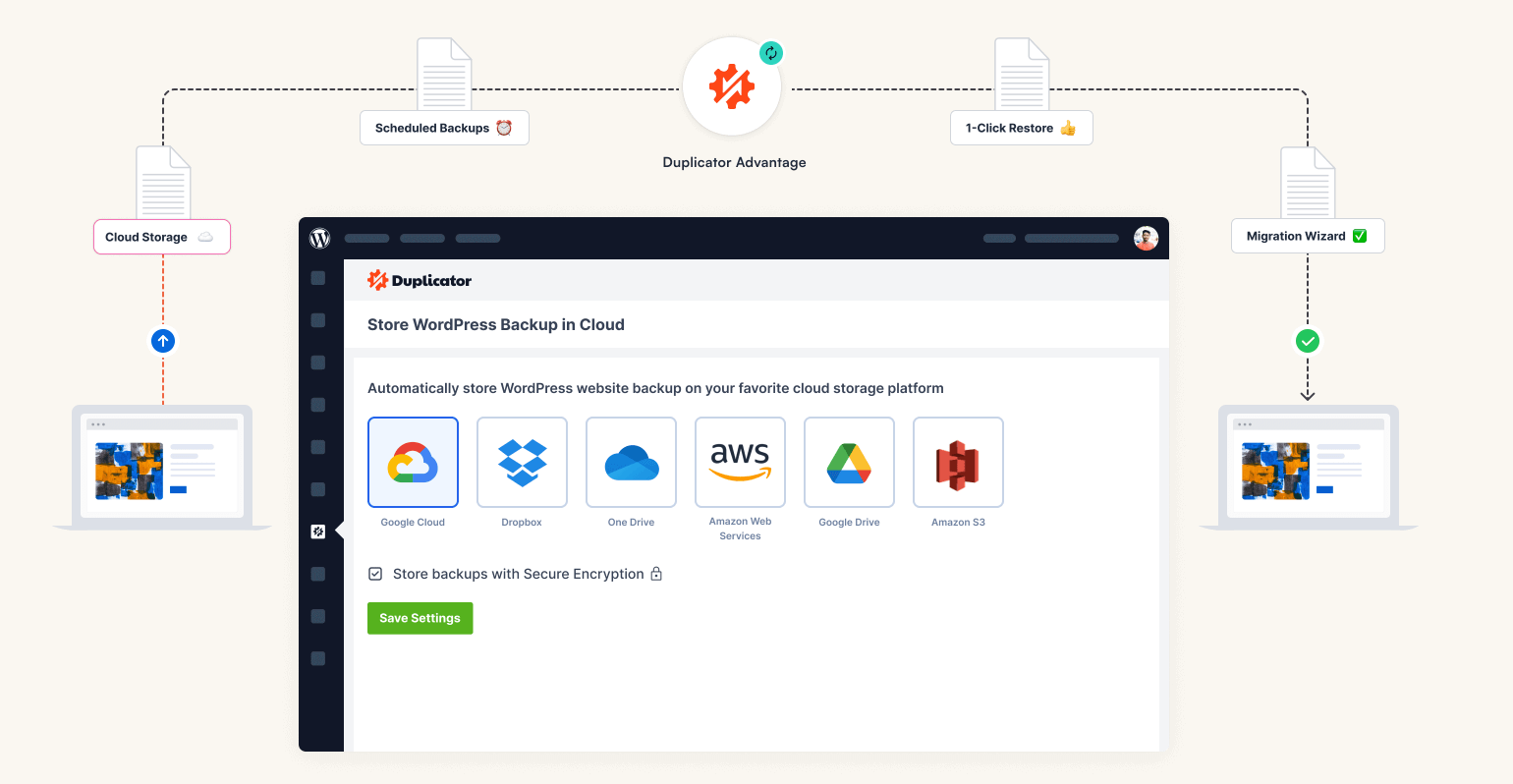1513x784 pixels.
Task: Click the Store WordPress Backup in Cloud heading
Action: tap(496, 324)
